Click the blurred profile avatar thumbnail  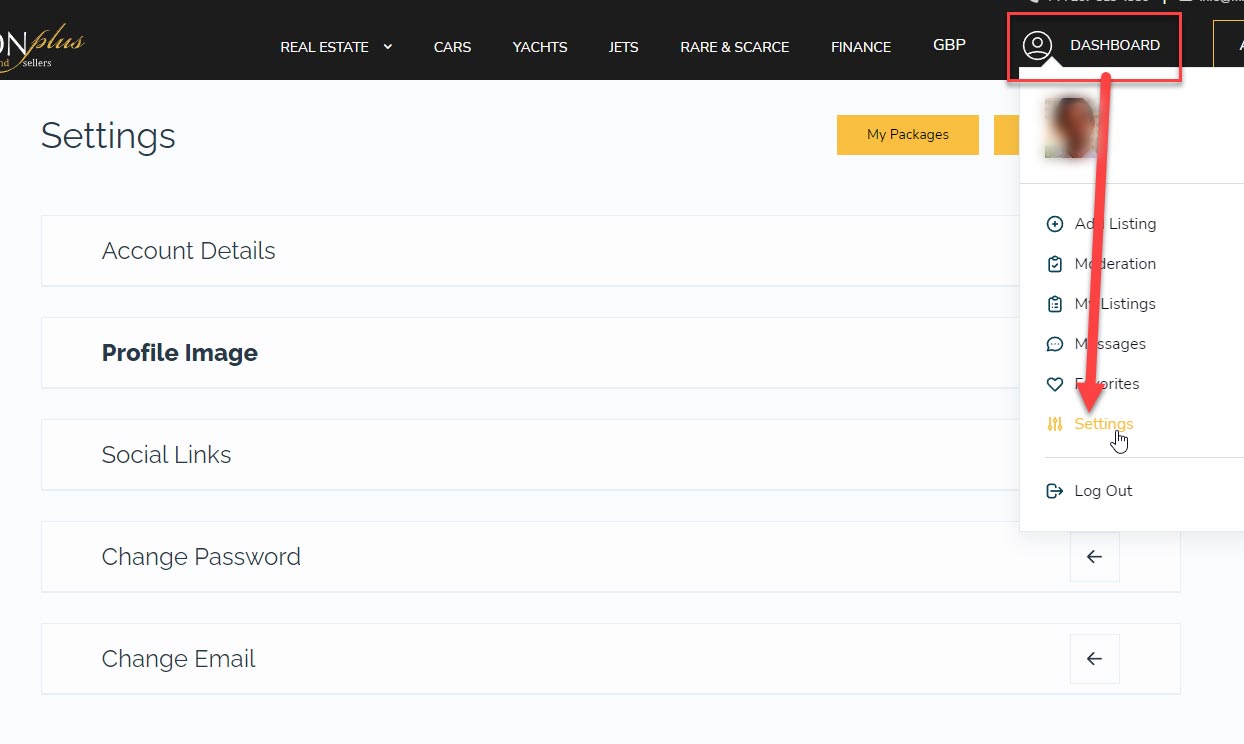click(x=1070, y=128)
